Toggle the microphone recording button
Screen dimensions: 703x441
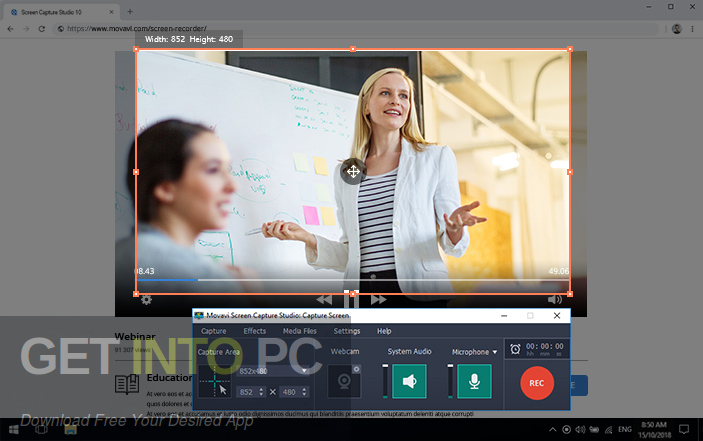pos(474,381)
